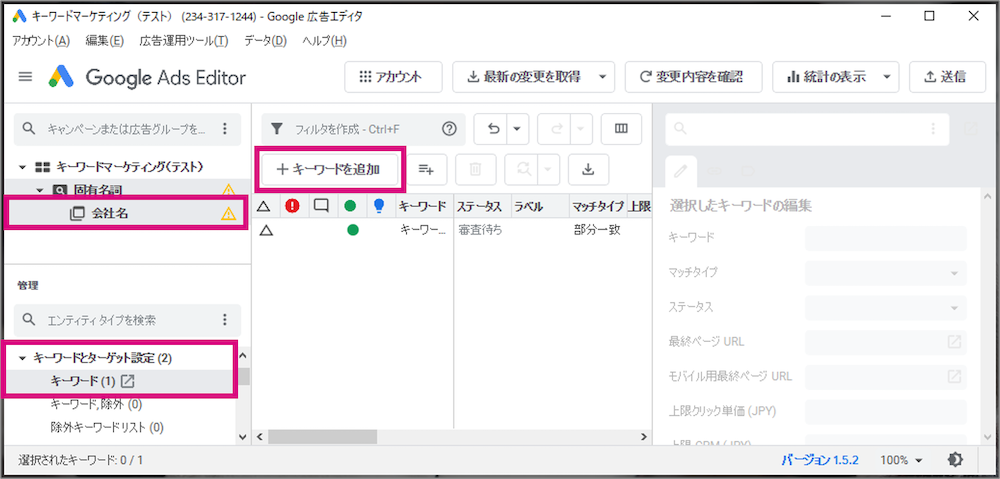The image size is (1000, 479).
Task: Select キーワード, 除外 (0) entry
Action: click(x=96, y=404)
